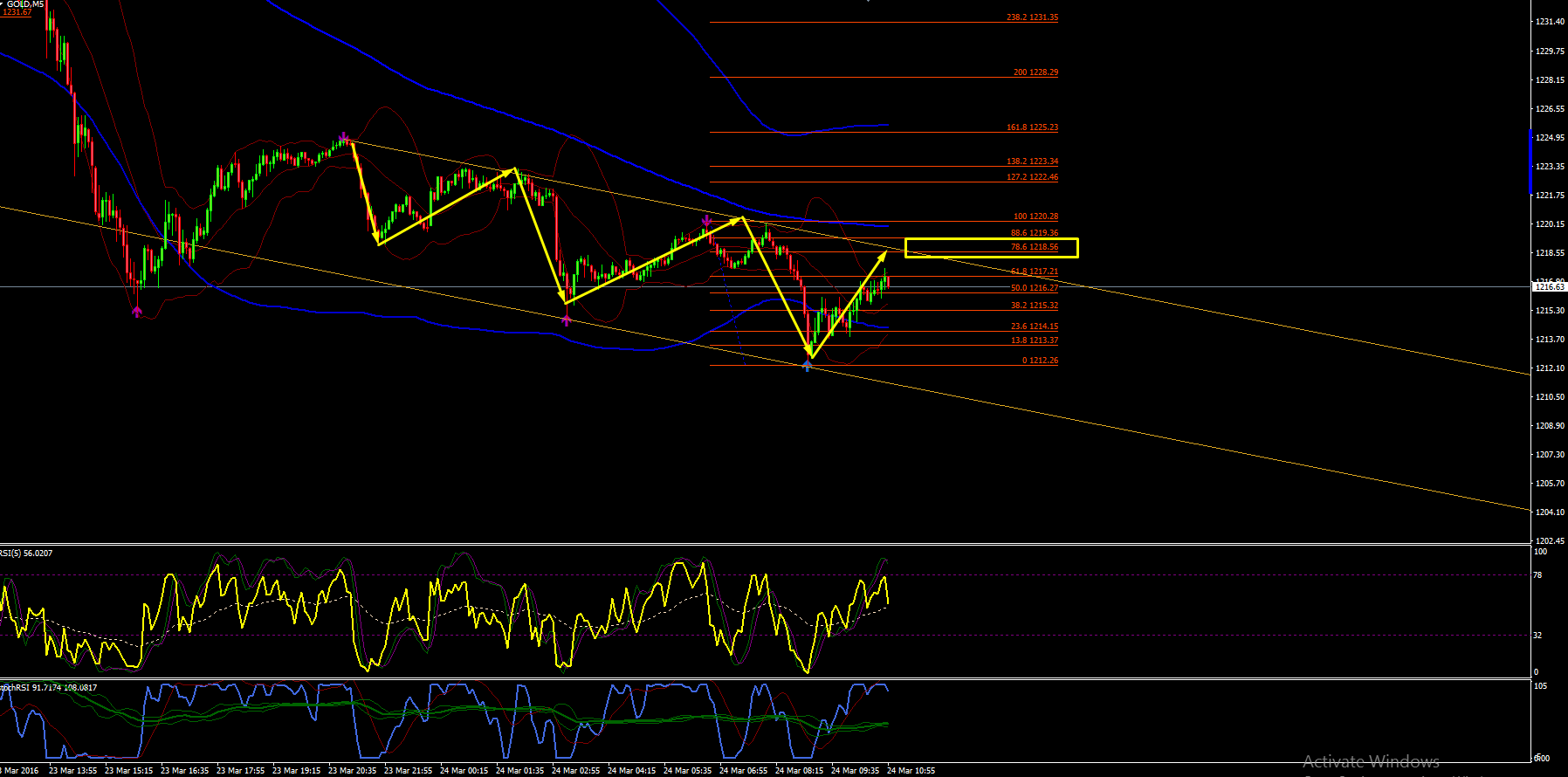Click the 24 Mar 05:35 time label
This screenshot has width=1568, height=777.
(688, 771)
